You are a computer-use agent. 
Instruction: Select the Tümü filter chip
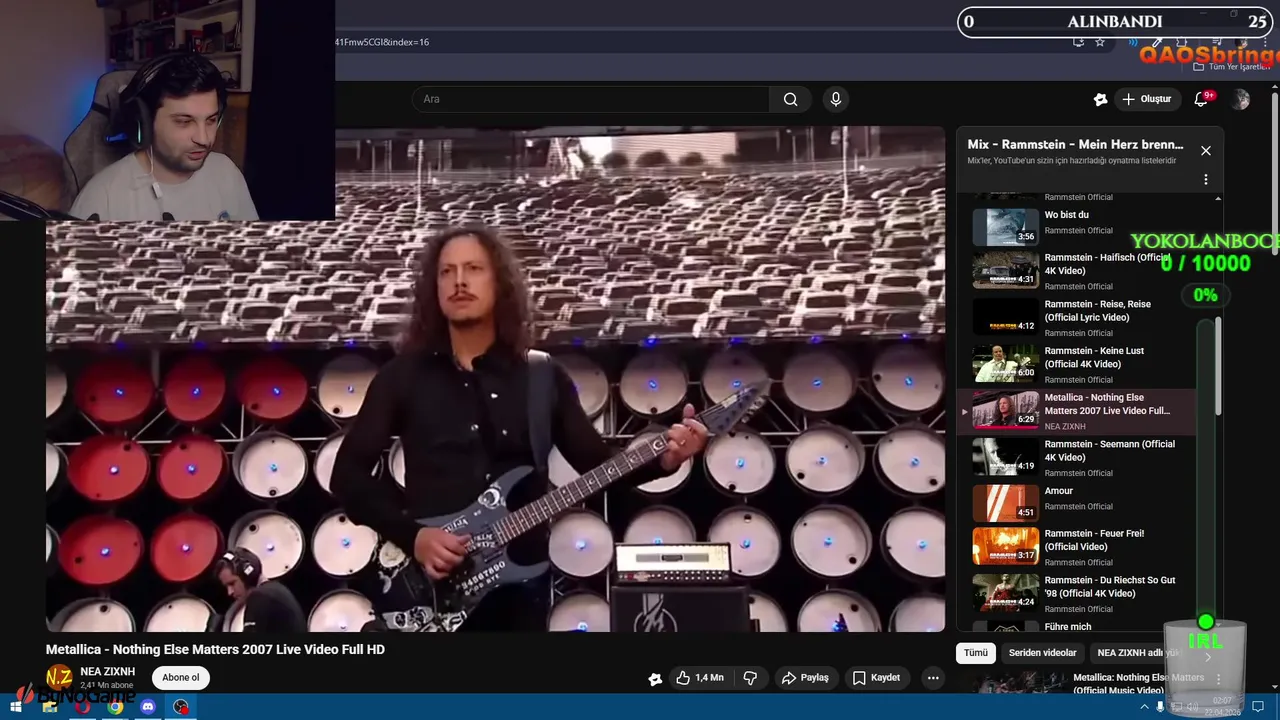[976, 653]
